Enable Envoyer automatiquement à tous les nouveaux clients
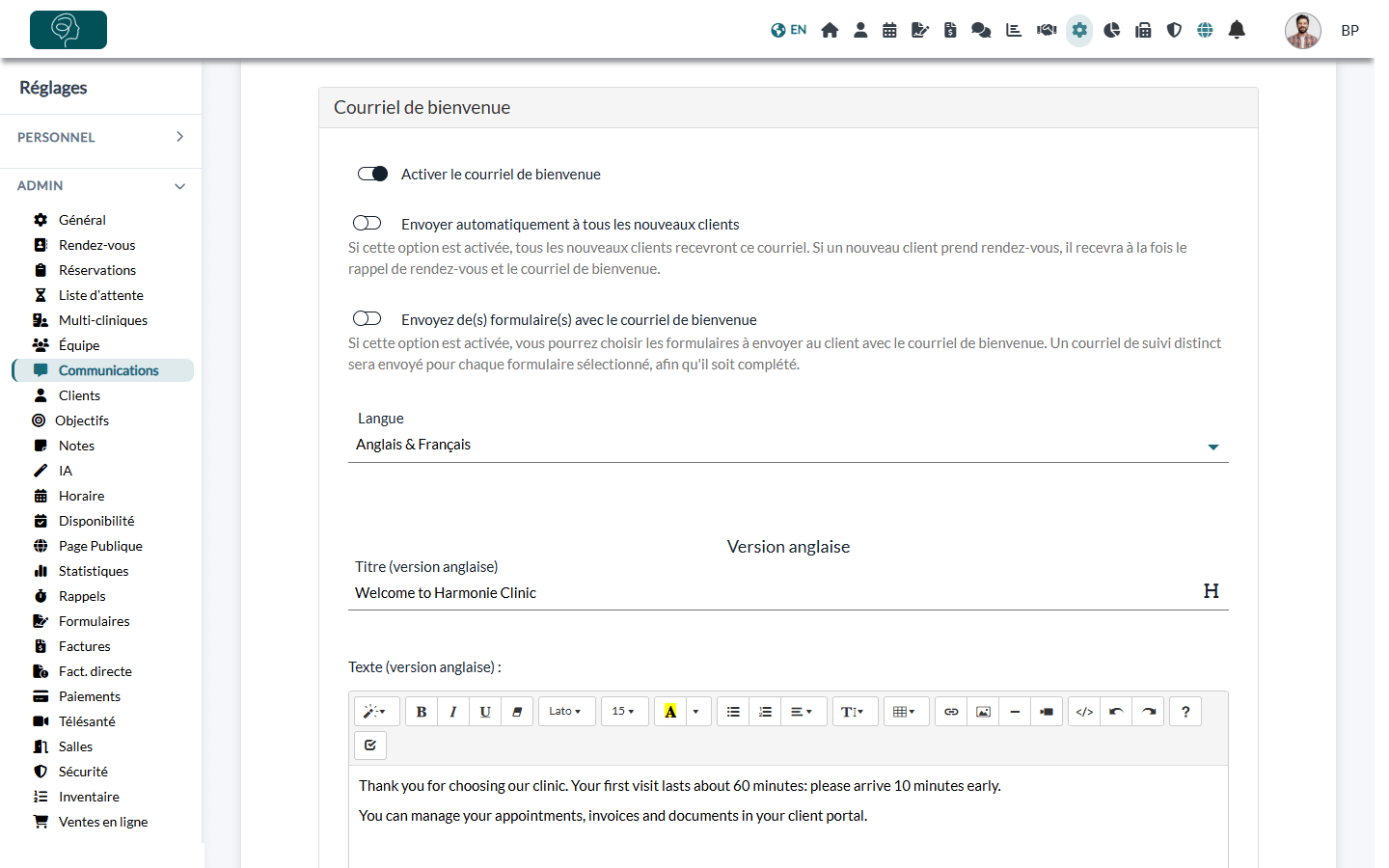Viewport: 1389px width, 868px height. point(368,223)
